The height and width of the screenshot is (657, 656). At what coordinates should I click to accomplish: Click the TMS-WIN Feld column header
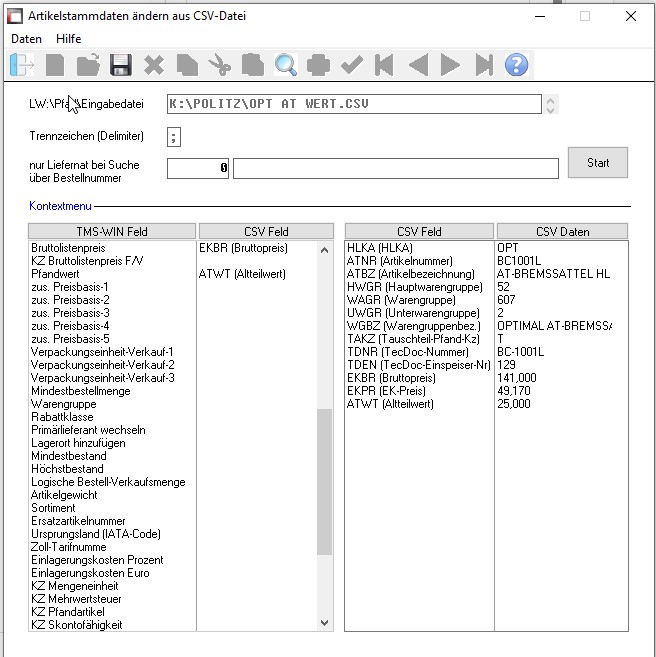112,231
